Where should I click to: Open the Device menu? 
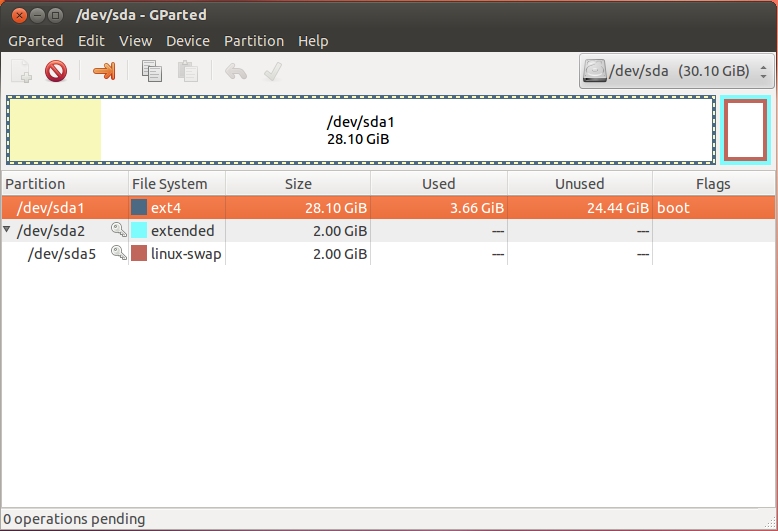point(188,41)
